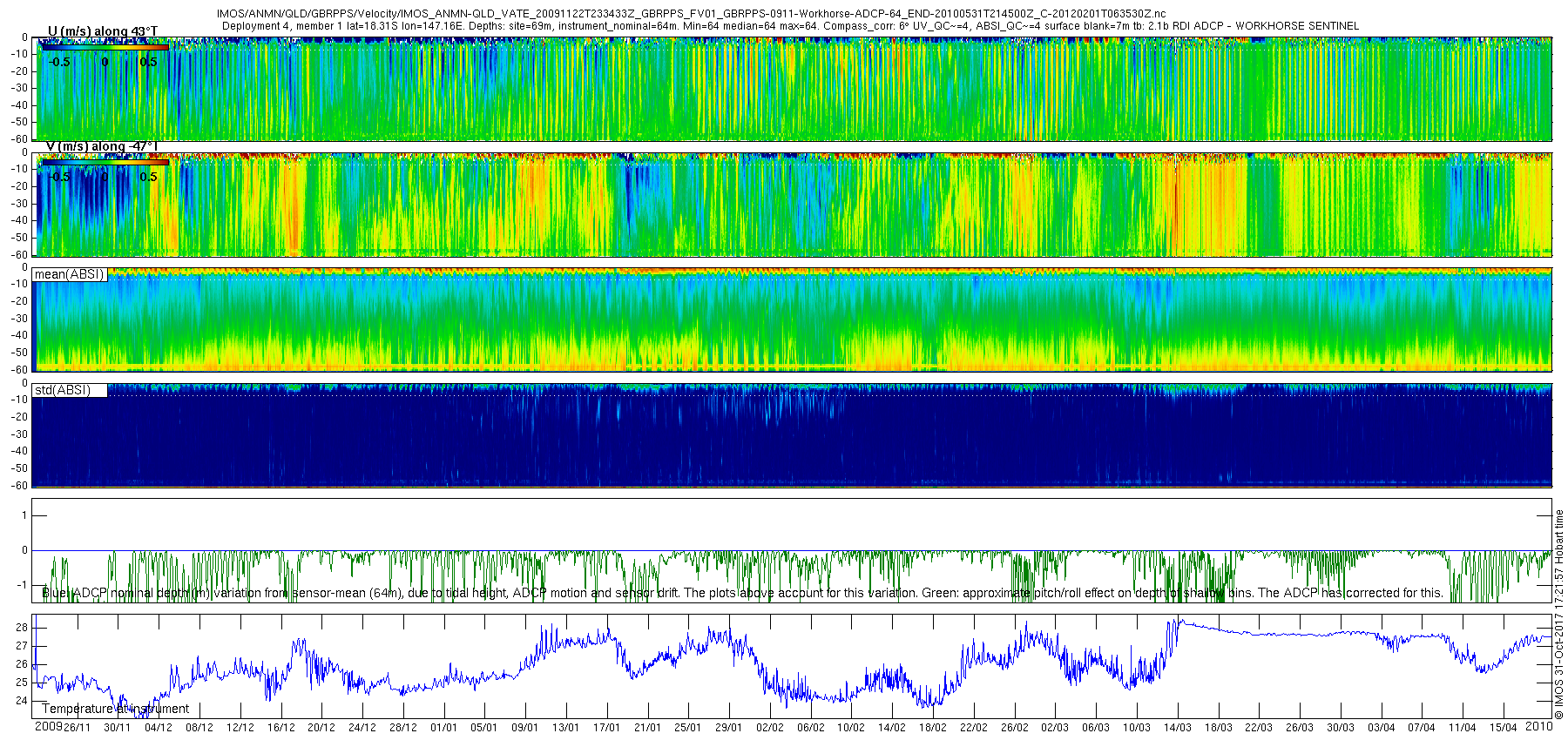Click the 0.5 label on U colorbar
This screenshot has height=740, width=1568.
148,62
